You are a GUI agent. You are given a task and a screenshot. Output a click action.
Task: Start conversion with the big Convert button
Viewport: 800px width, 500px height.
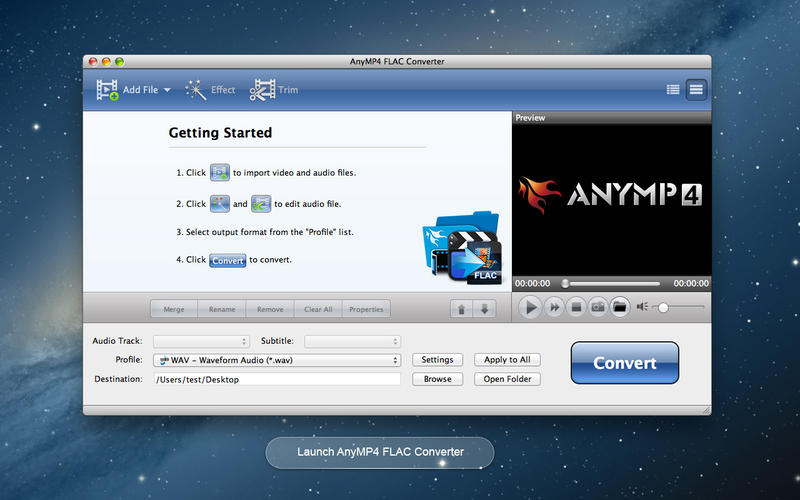click(624, 363)
